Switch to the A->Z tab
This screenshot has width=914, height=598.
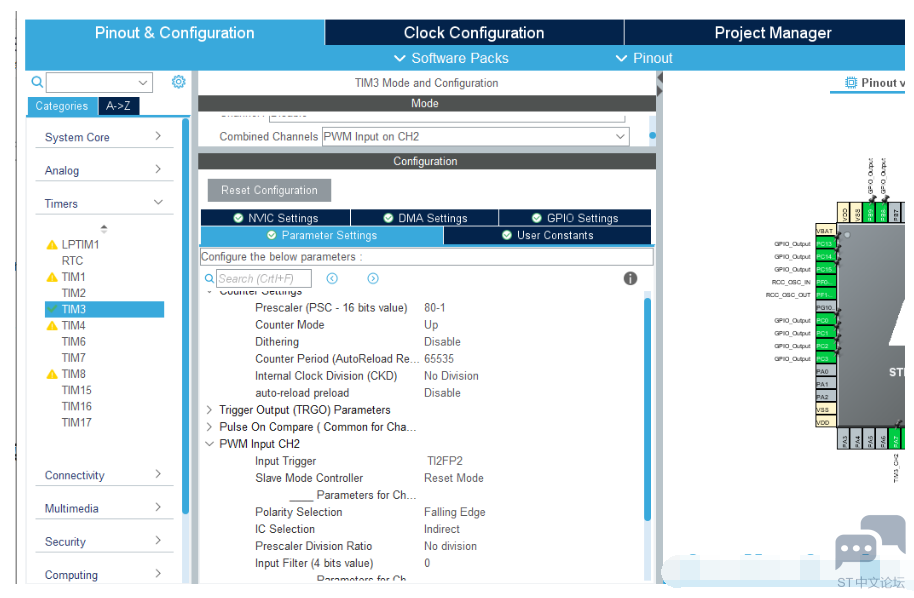pyautogui.click(x=118, y=106)
